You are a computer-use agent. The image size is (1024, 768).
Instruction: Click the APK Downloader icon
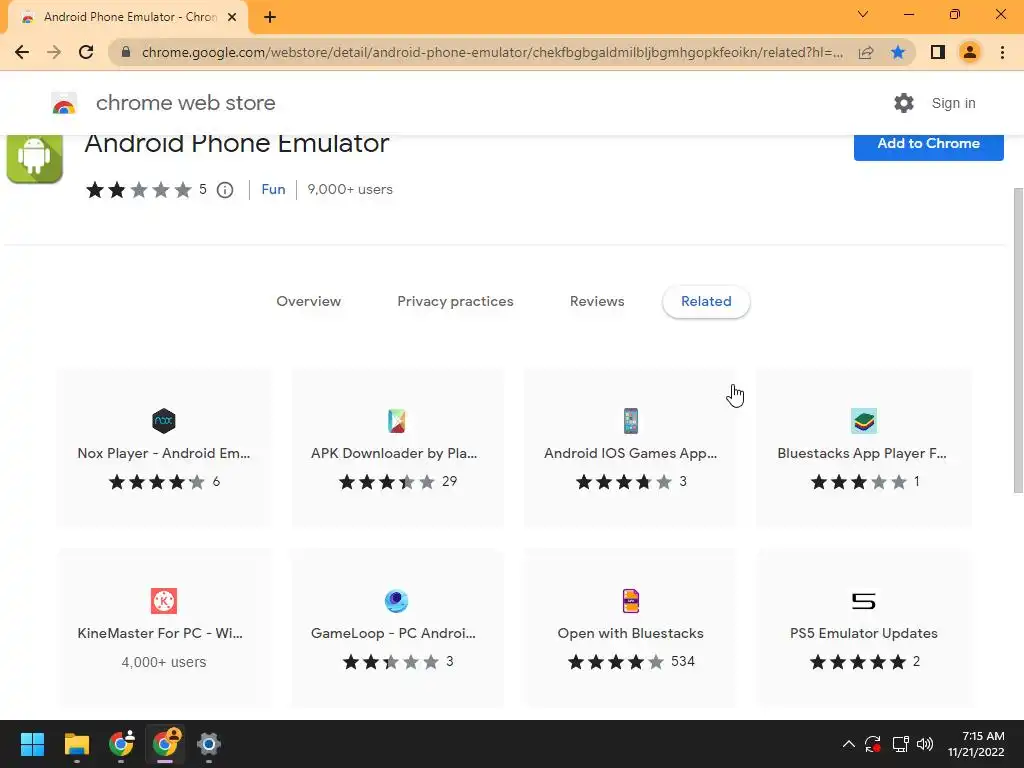[396, 421]
